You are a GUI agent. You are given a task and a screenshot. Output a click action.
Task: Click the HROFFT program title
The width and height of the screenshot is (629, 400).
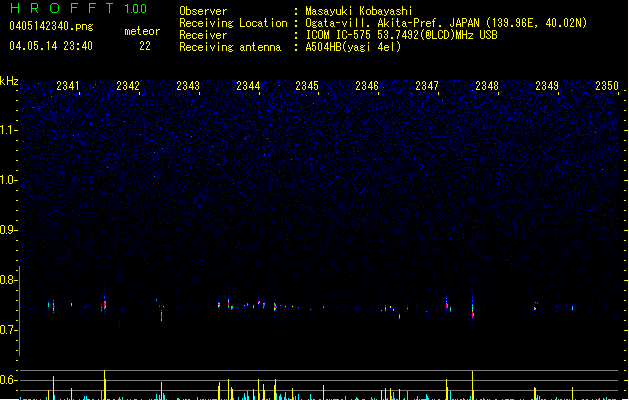[63, 8]
